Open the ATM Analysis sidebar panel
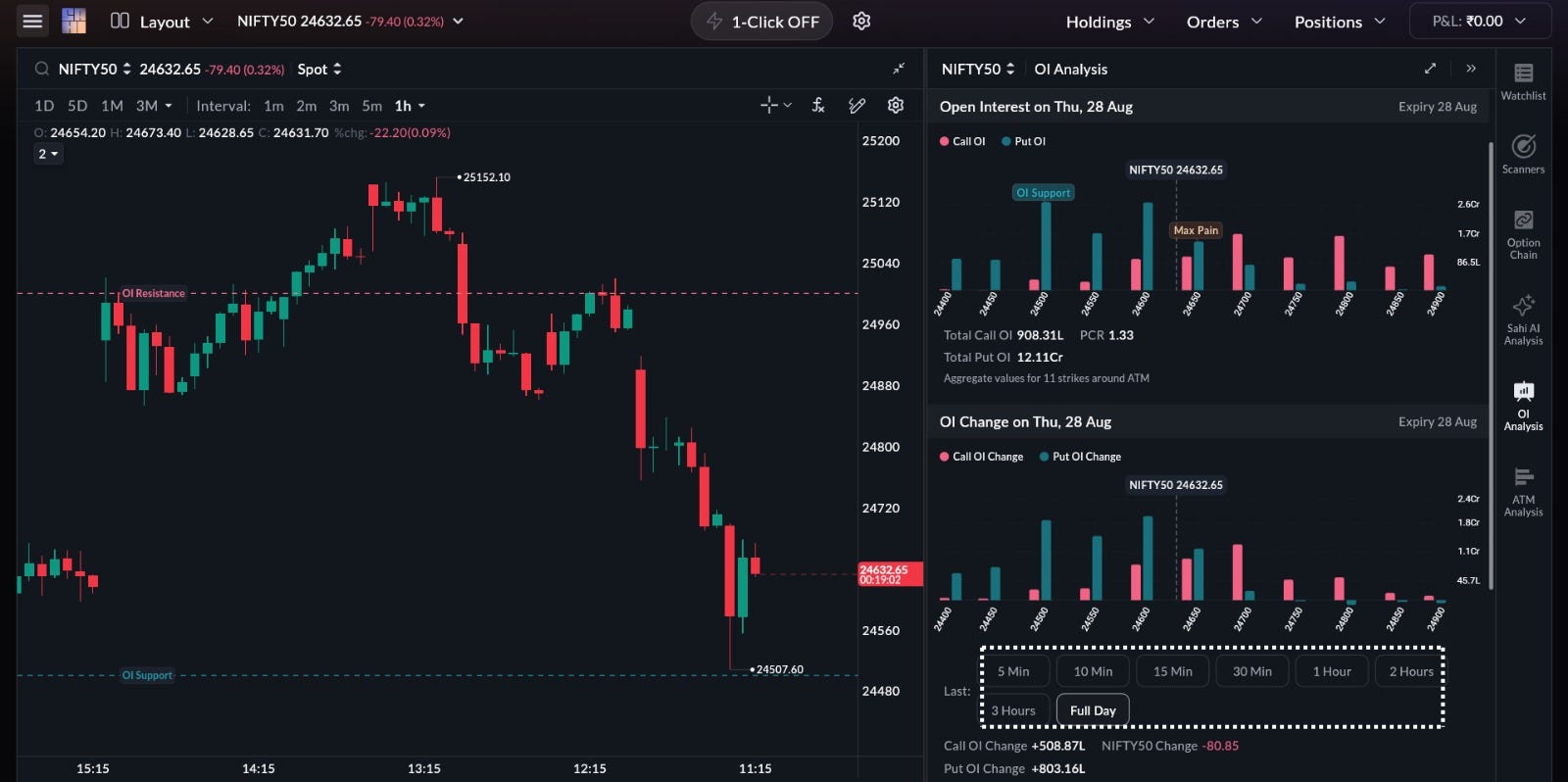The height and width of the screenshot is (782, 1568). pyautogui.click(x=1523, y=492)
